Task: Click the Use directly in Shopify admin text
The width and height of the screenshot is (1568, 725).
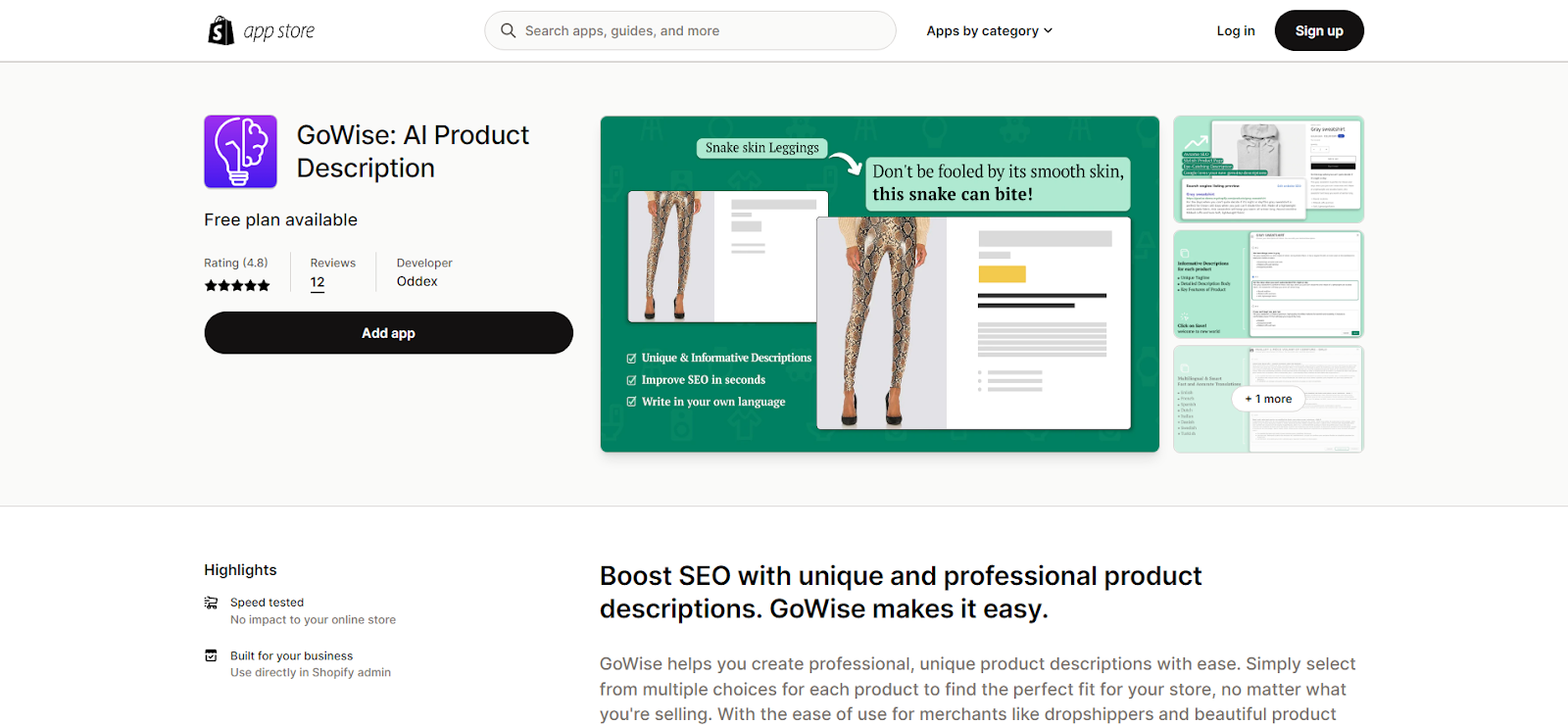Action: [x=311, y=673]
